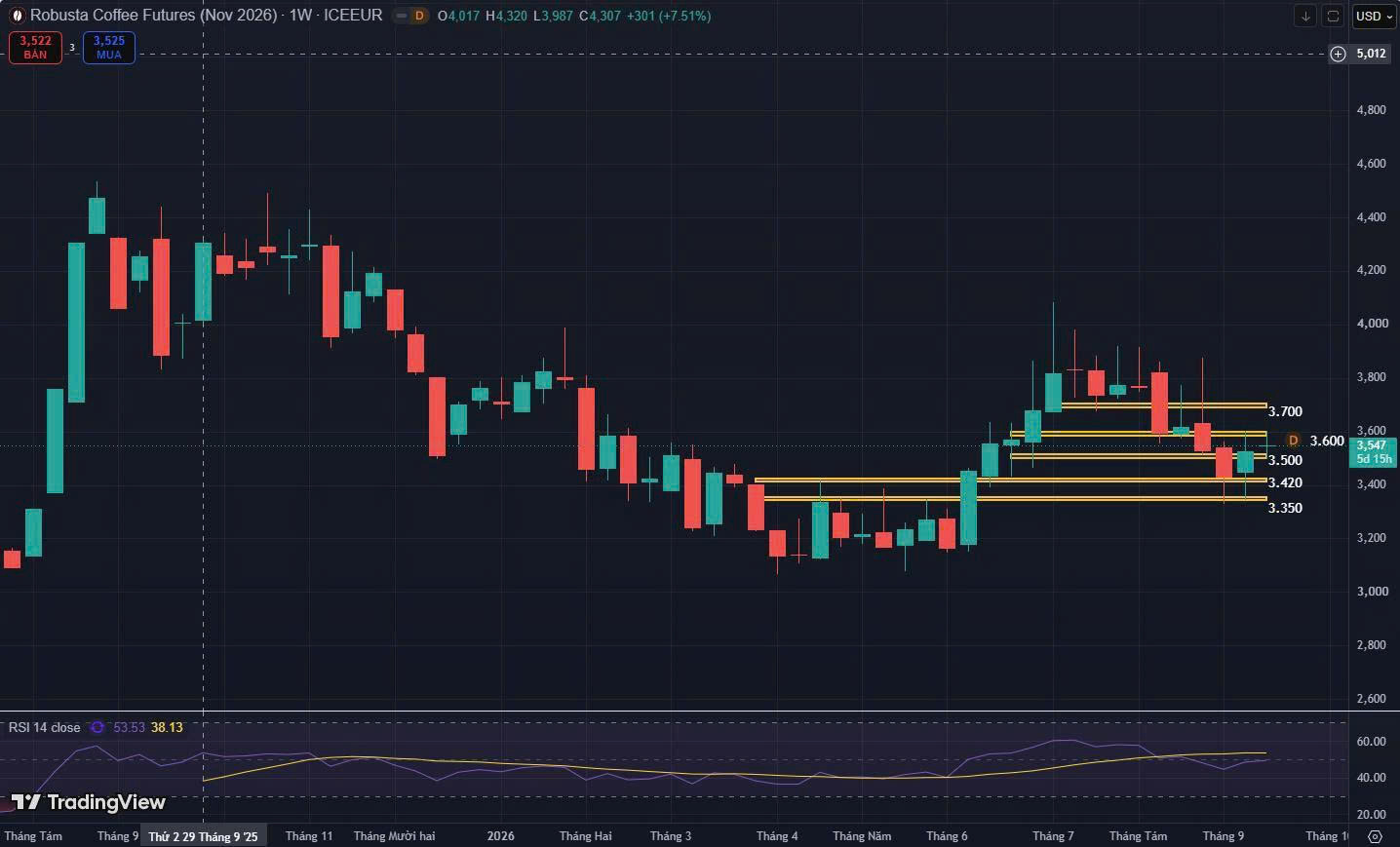Click the purple RSI refresh icon
The height and width of the screenshot is (847, 1400).
point(97,727)
